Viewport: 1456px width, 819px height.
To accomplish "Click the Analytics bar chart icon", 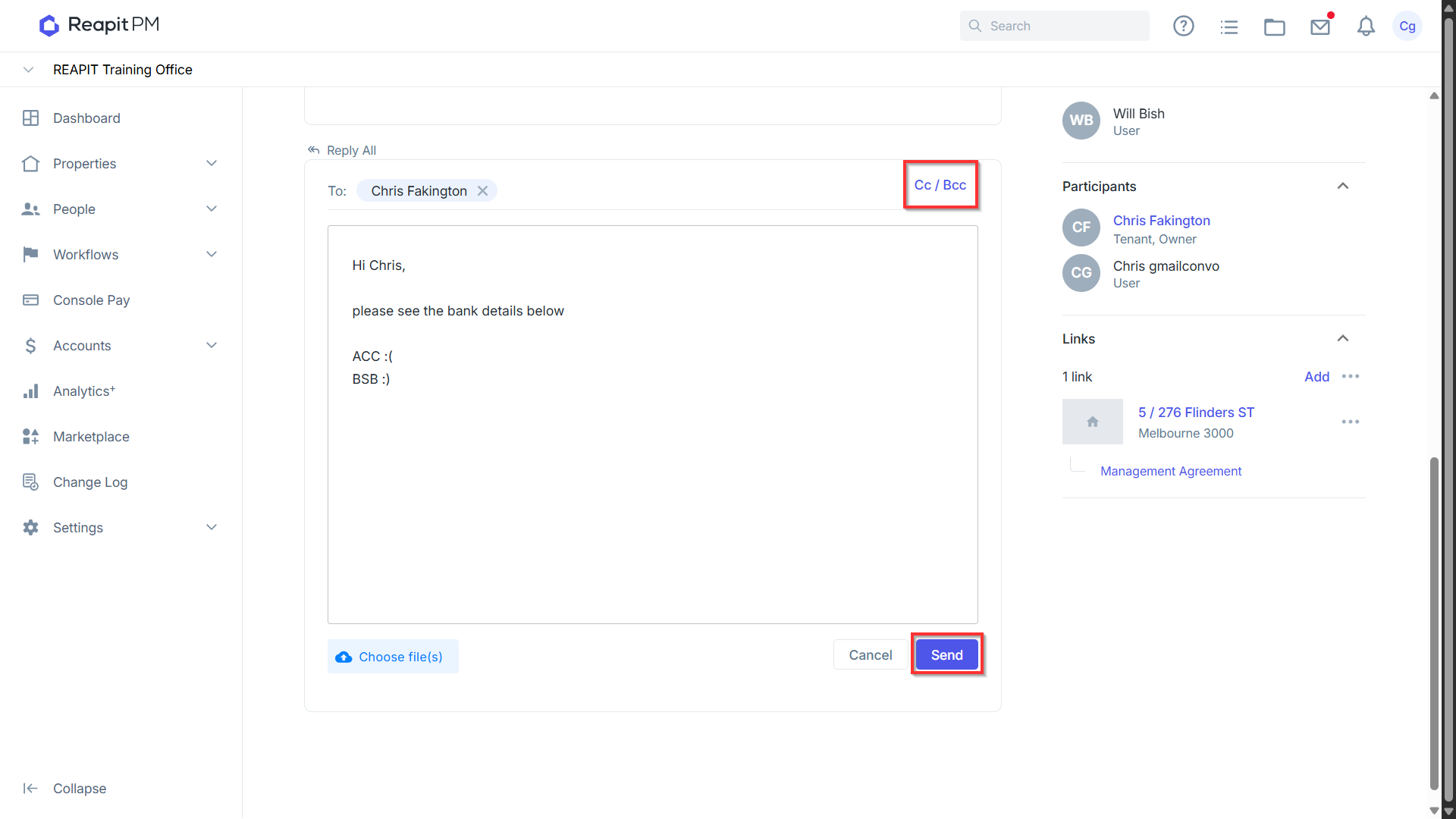I will coord(30,391).
